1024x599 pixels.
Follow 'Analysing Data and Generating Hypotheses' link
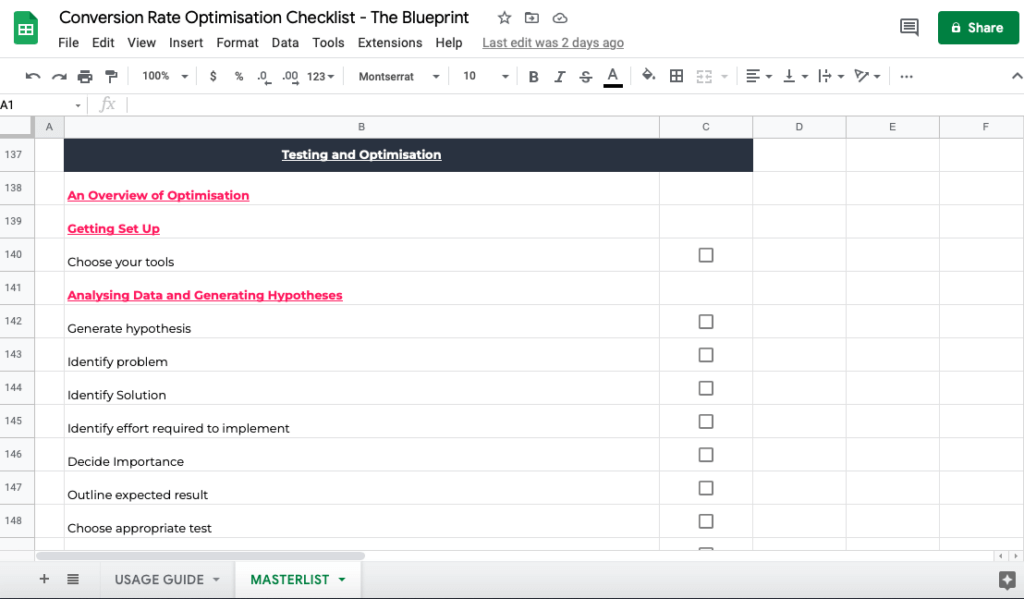coord(205,295)
